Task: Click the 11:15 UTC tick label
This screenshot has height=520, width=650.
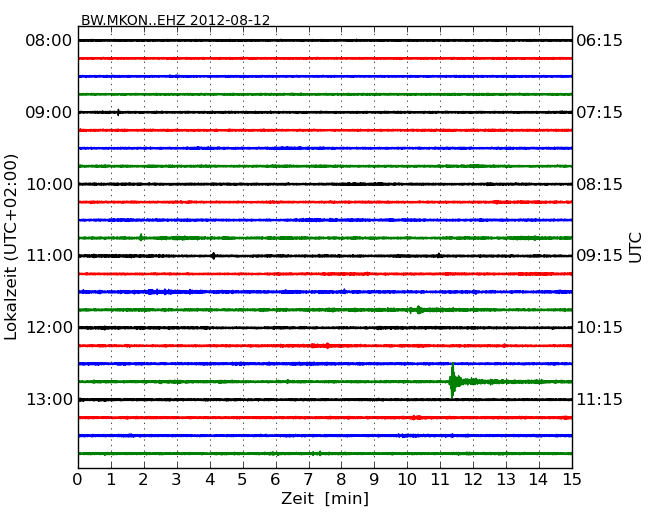Action: pos(599,399)
